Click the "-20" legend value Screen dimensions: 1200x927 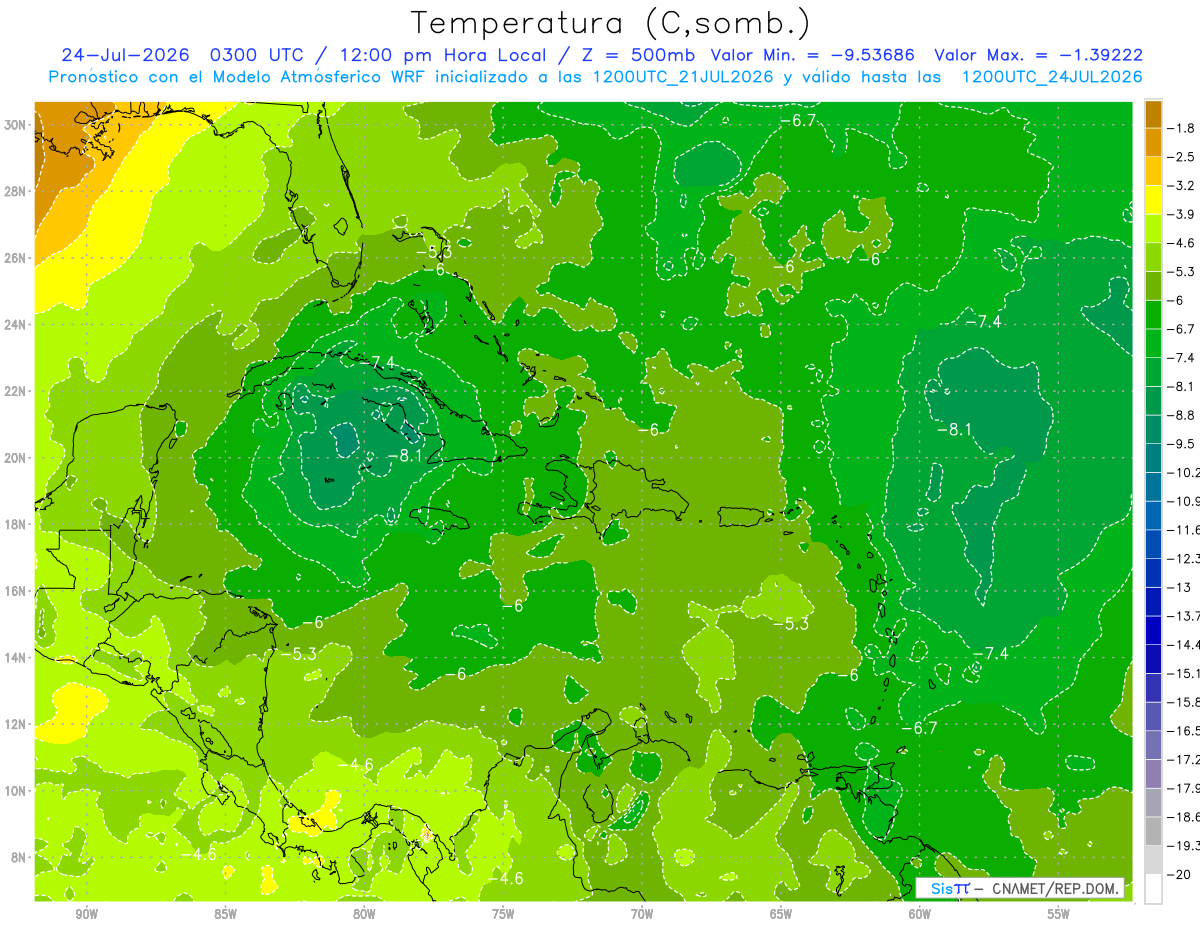(1179, 874)
